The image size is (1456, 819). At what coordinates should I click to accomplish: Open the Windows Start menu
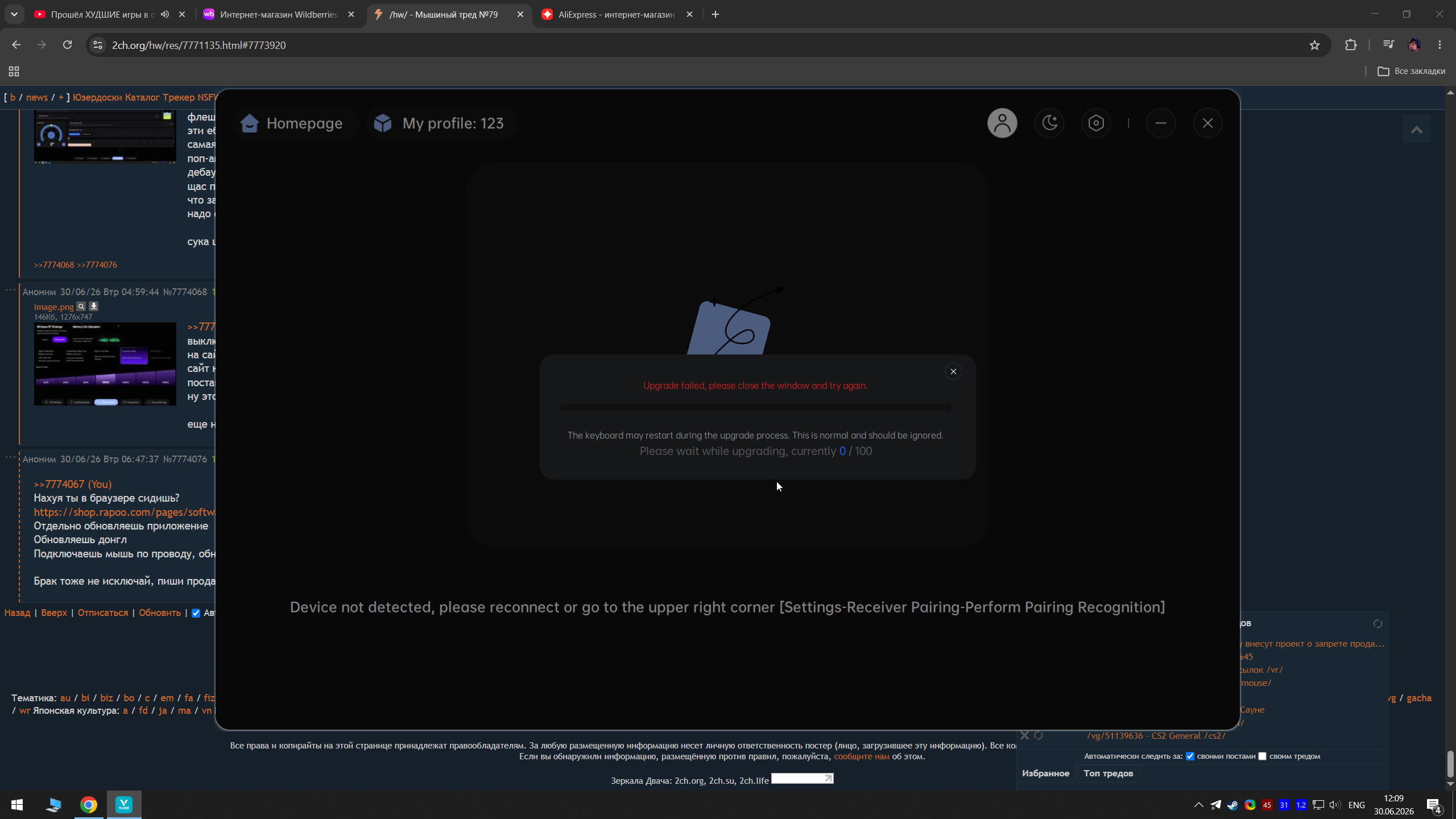click(x=17, y=805)
